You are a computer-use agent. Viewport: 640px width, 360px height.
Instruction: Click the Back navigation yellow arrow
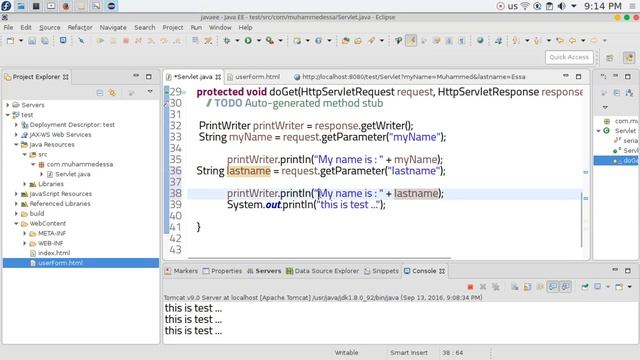[573, 40]
